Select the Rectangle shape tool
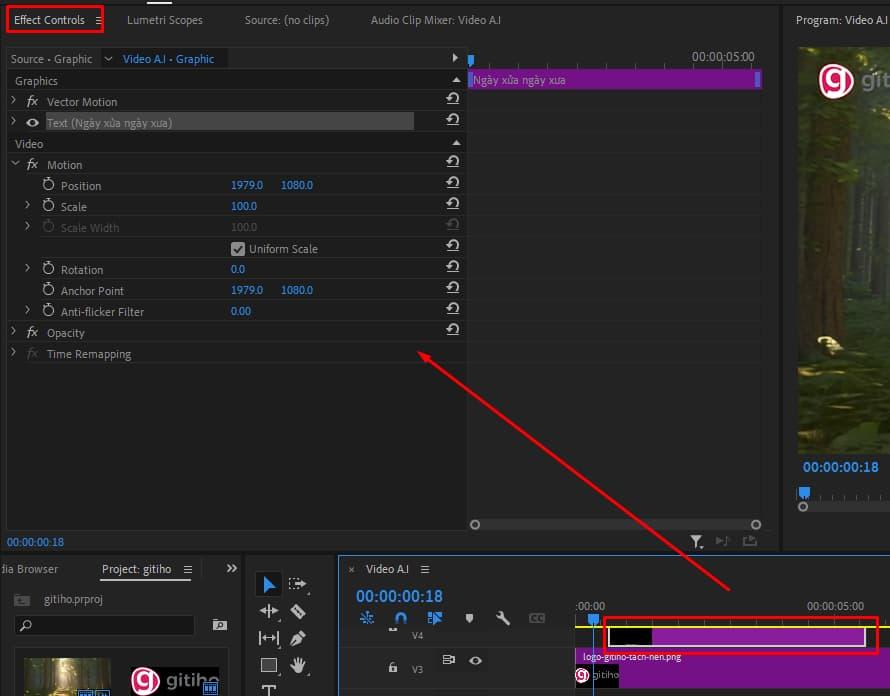 (x=268, y=665)
